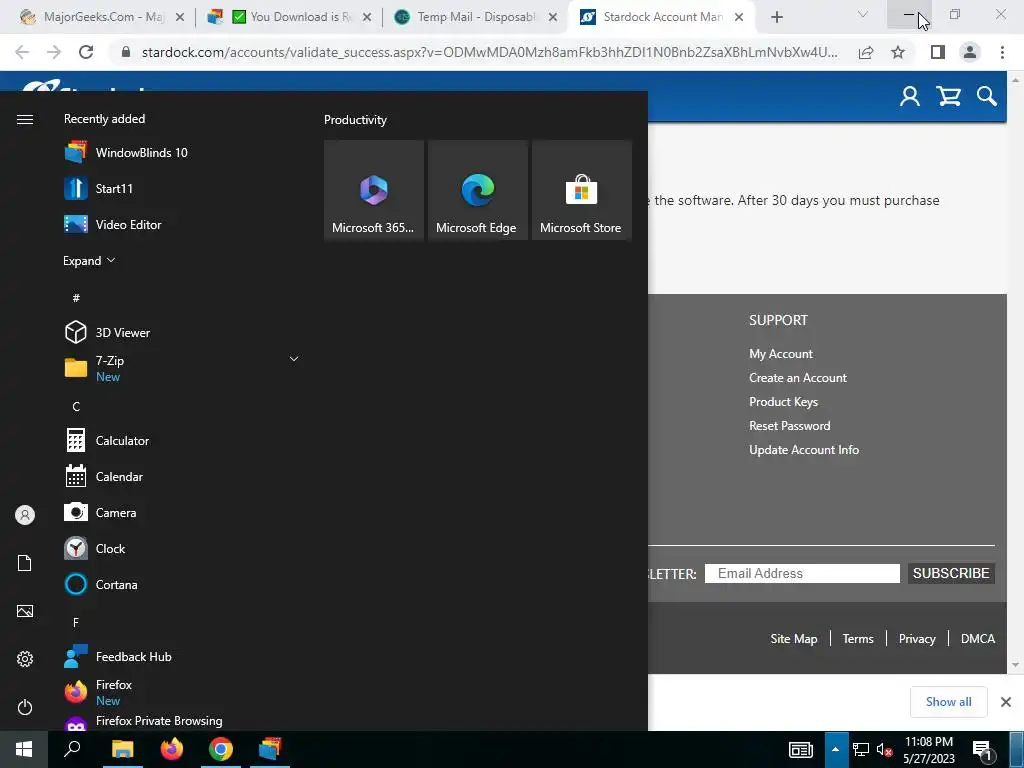Open Chrome's three-dot menu
Screen dimensions: 1024x768
[x=1002, y=52]
